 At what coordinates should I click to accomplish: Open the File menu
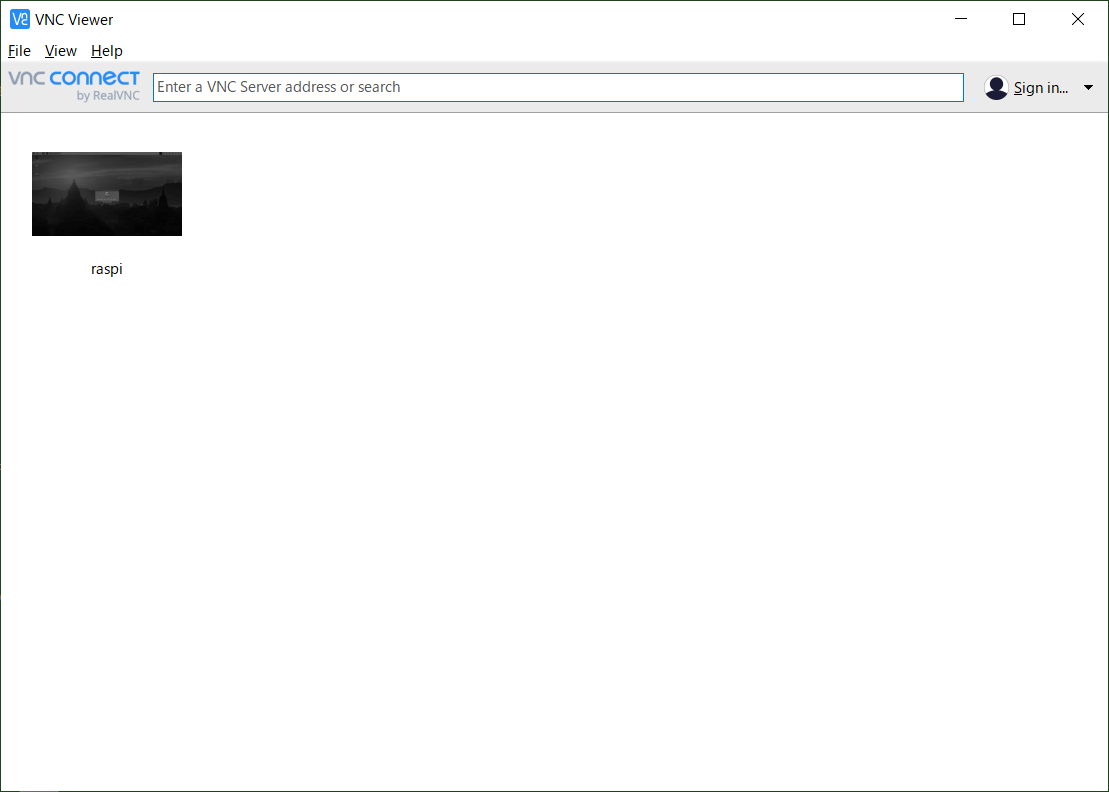click(19, 51)
